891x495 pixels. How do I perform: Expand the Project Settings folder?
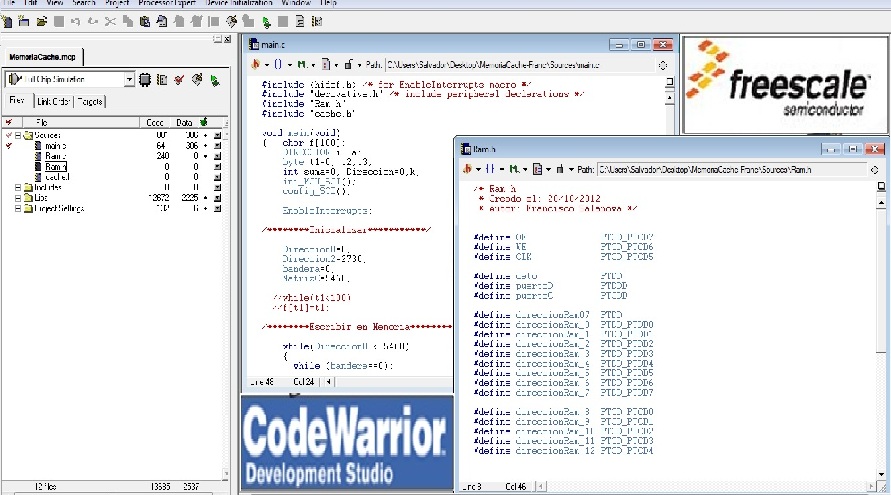click(x=18, y=208)
